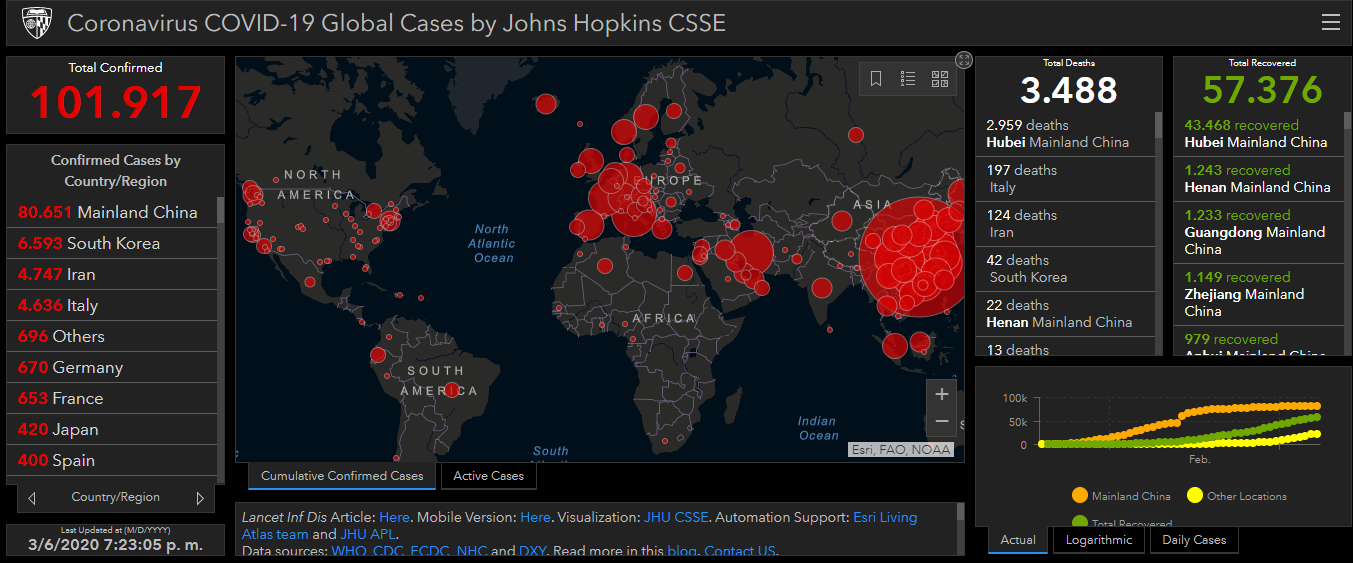
Task: Open the JHU CSSE visualization link
Action: coord(676,517)
